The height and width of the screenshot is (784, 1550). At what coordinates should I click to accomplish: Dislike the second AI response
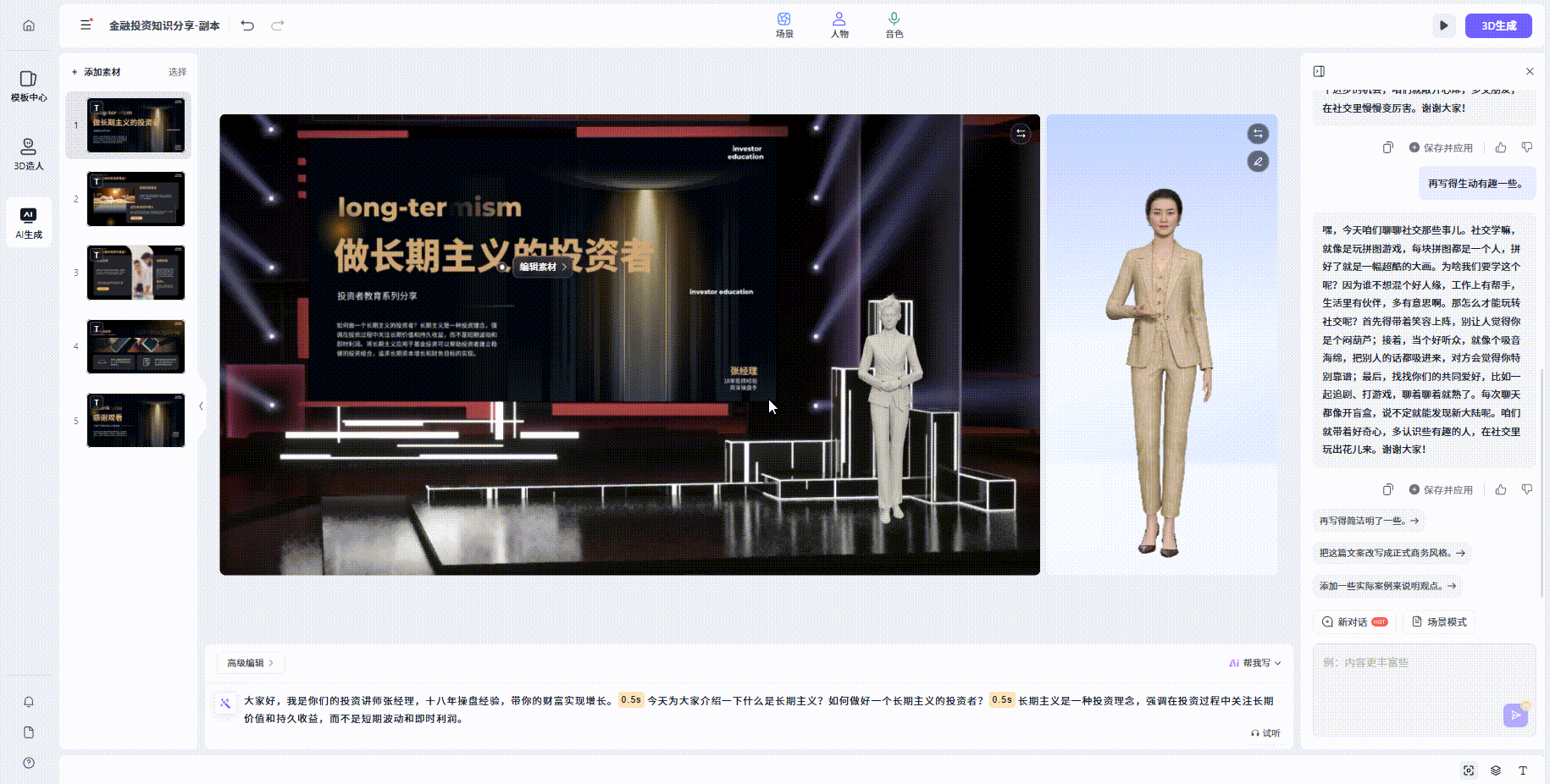pos(1527,489)
